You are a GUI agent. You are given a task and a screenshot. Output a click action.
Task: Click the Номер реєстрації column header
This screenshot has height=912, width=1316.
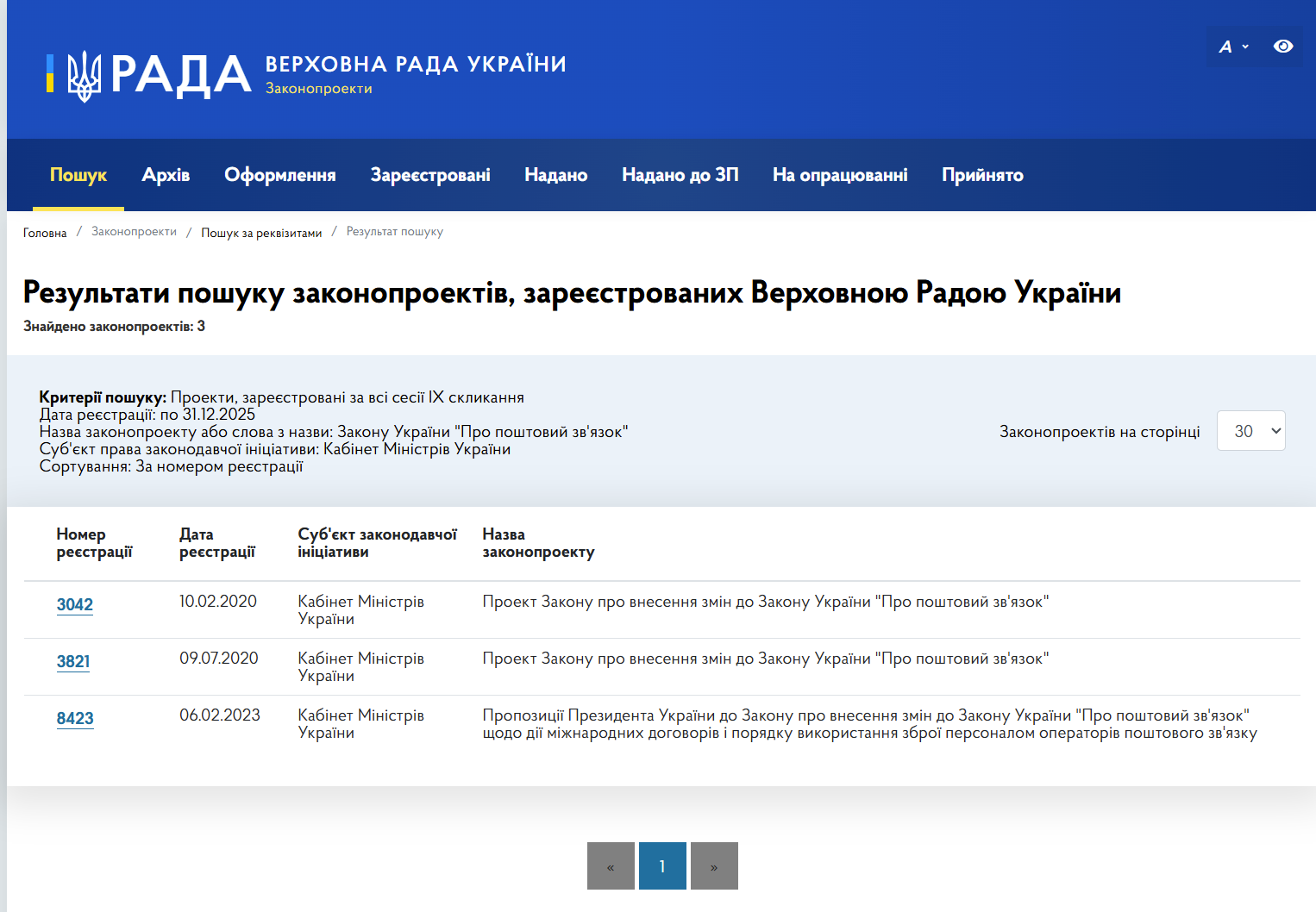pos(95,543)
